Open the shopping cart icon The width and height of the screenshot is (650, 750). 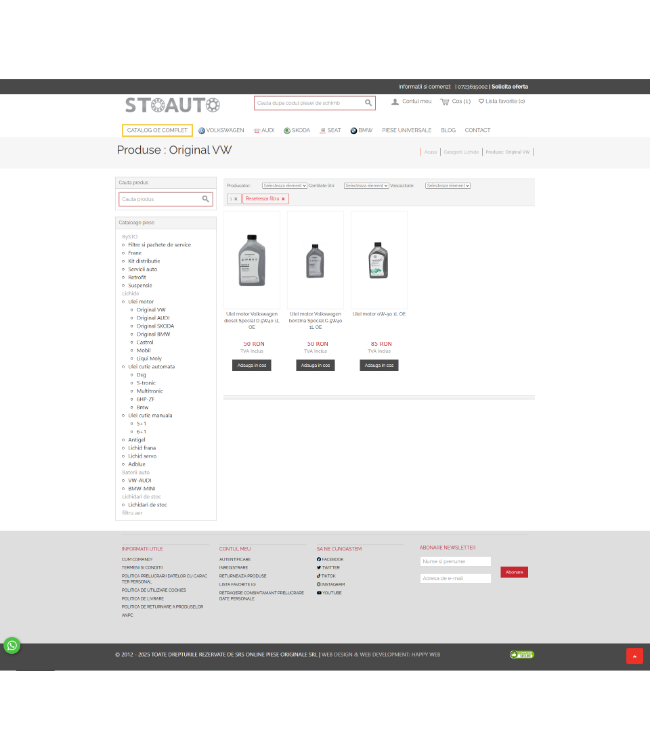(445, 102)
